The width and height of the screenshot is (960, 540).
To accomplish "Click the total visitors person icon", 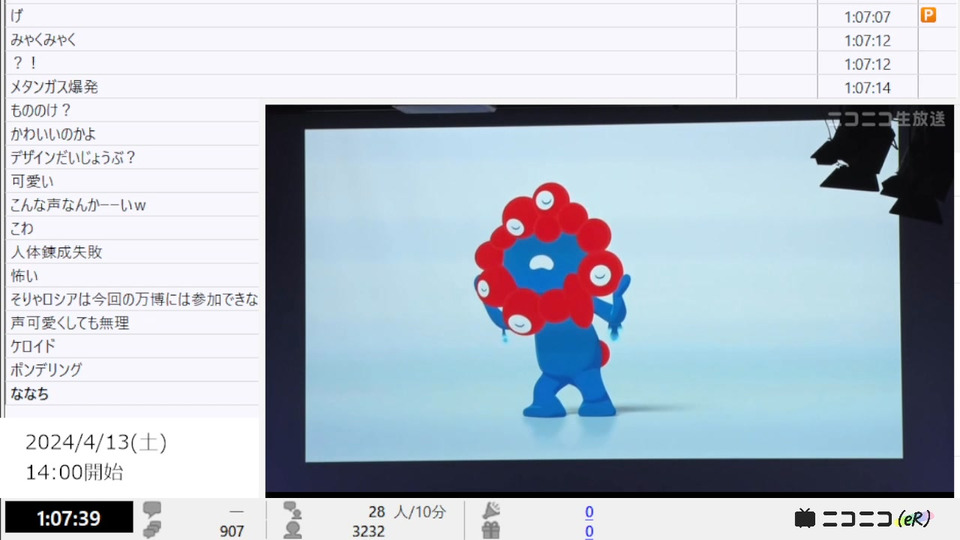I will click(x=292, y=530).
